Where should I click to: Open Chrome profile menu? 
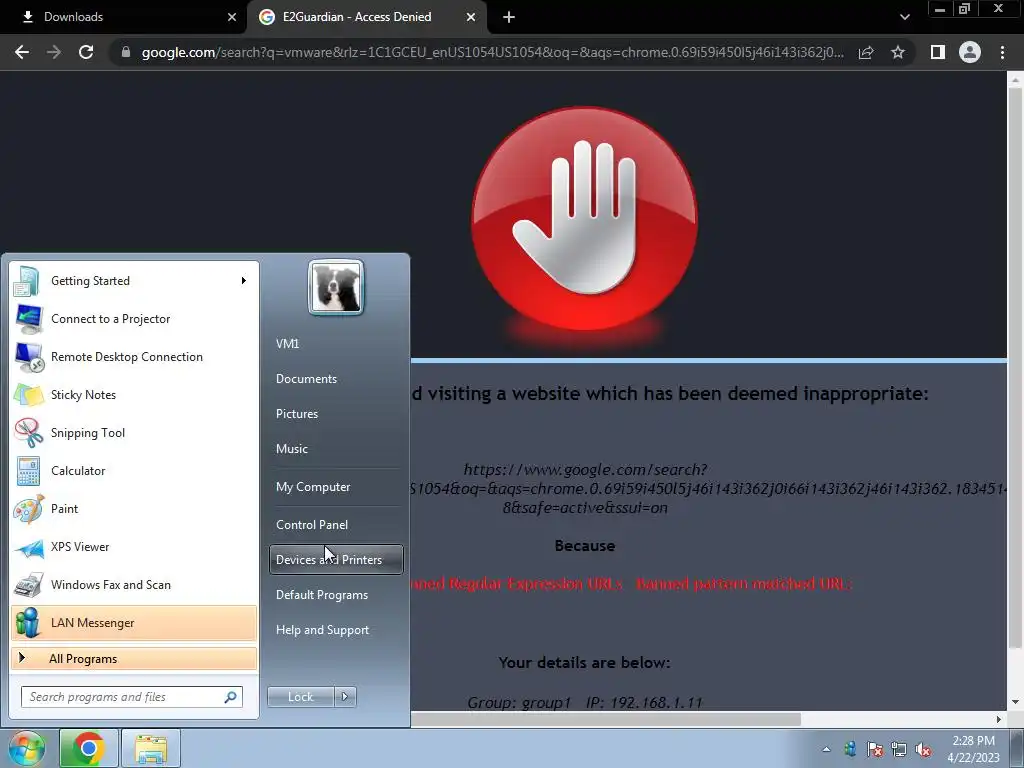(970, 52)
